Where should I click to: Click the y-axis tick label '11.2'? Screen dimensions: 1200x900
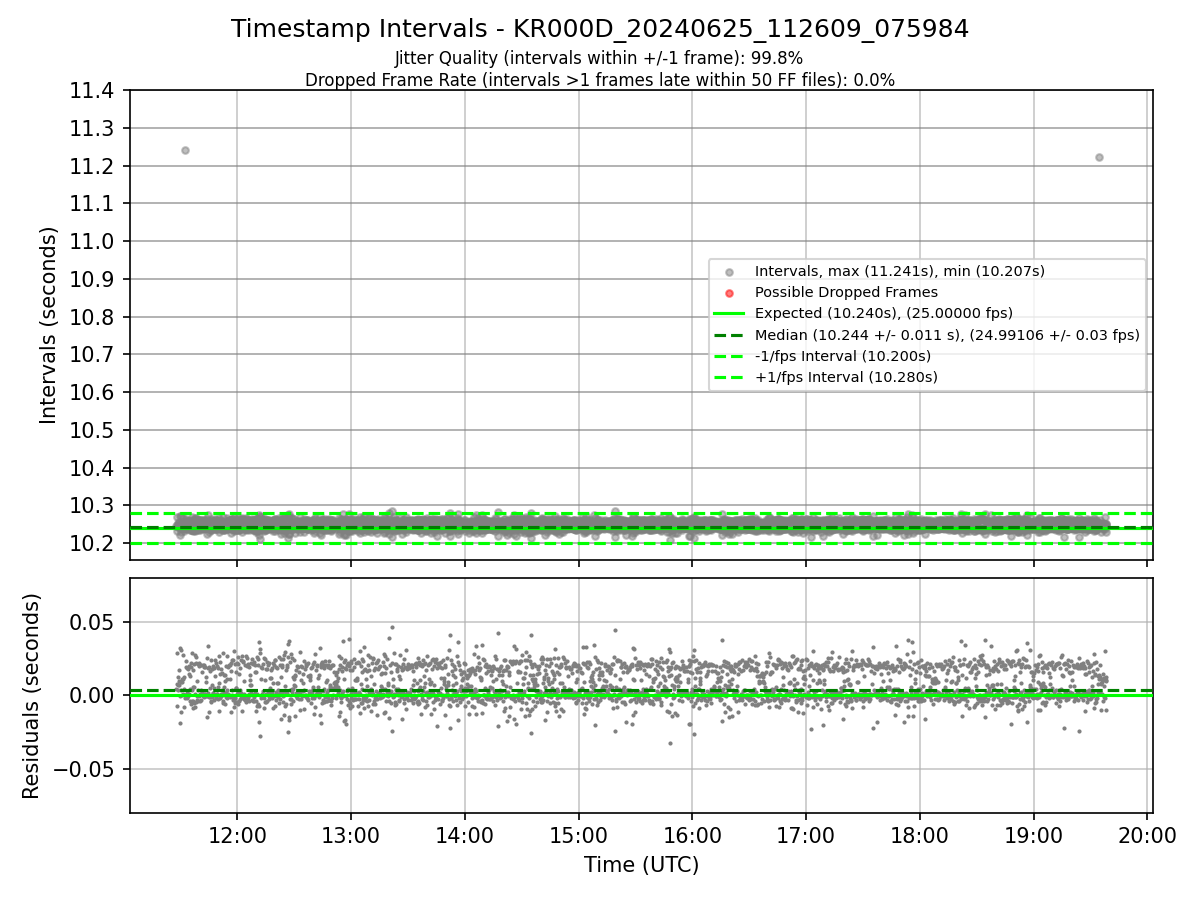click(93, 166)
